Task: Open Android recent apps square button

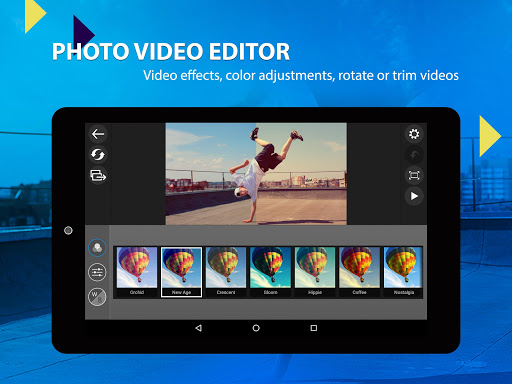Action: [314, 328]
